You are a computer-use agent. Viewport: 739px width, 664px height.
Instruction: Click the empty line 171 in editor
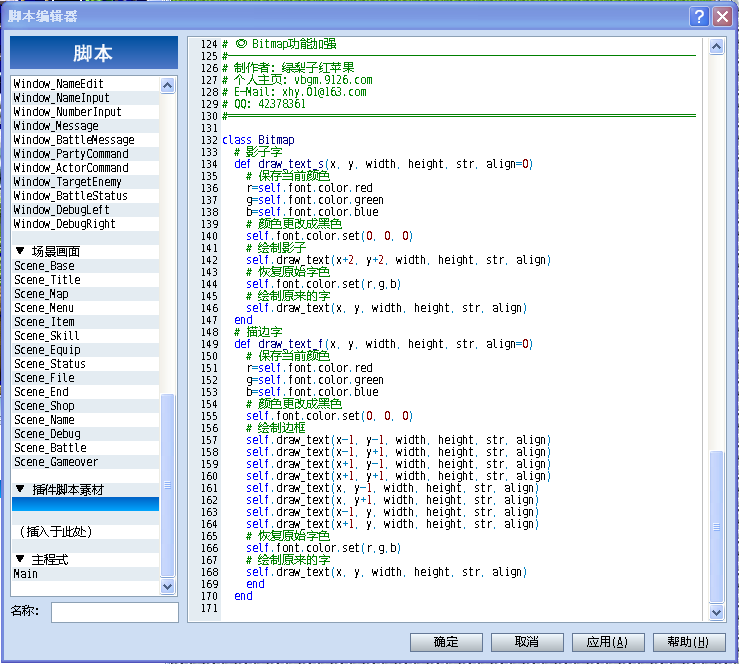click(x=462, y=608)
